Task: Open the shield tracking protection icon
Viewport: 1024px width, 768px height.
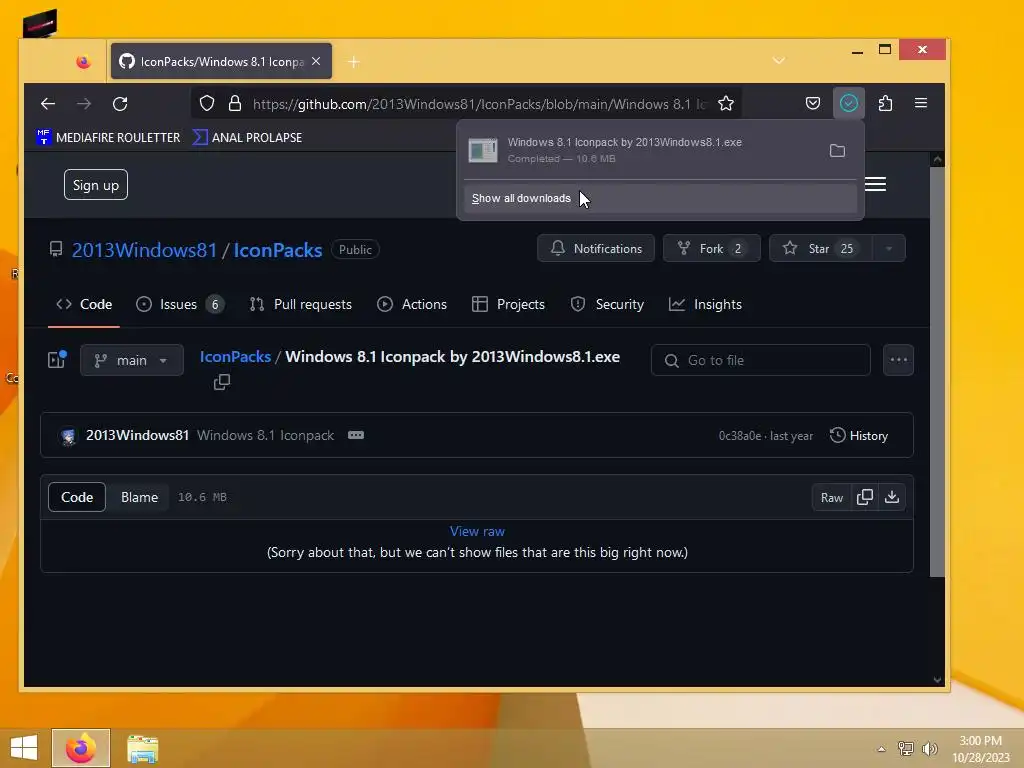Action: [207, 103]
